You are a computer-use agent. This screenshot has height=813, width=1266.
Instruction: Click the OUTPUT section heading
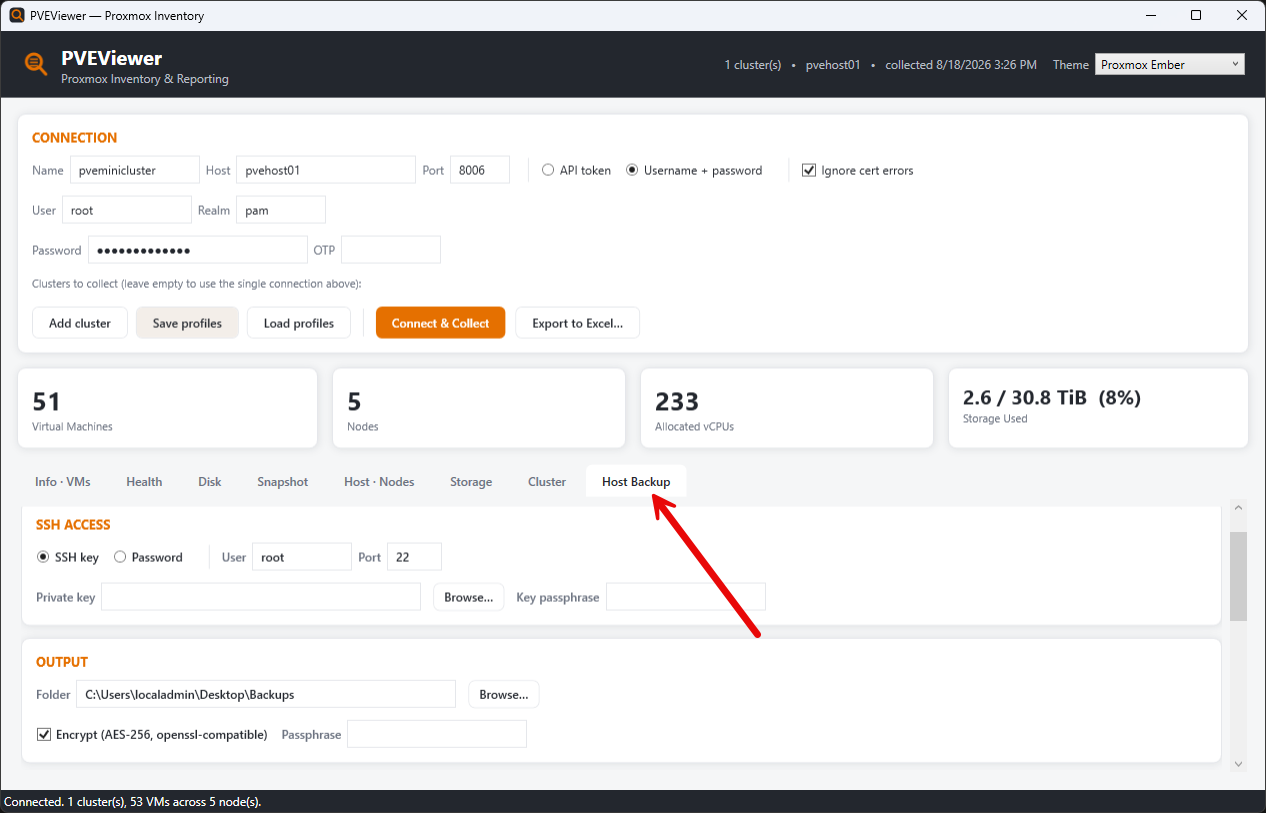pos(62,662)
